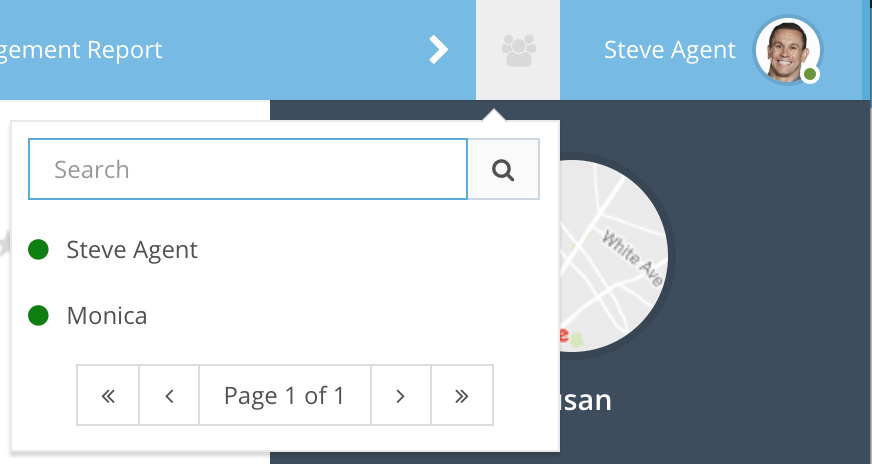Open the Steve Agent user menu in header
This screenshot has height=464, width=872.
click(x=669, y=50)
